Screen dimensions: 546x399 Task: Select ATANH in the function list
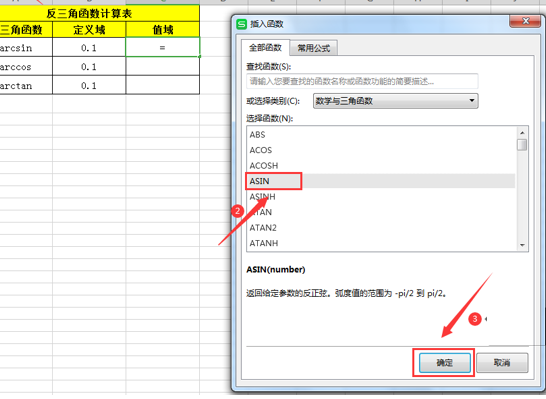(x=381, y=243)
